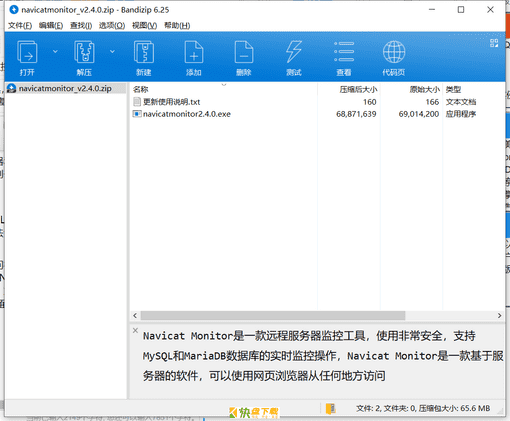Select navicatmonitor_v2.4.0.zip in the tree panel
The height and width of the screenshot is (421, 510).
tap(66, 88)
